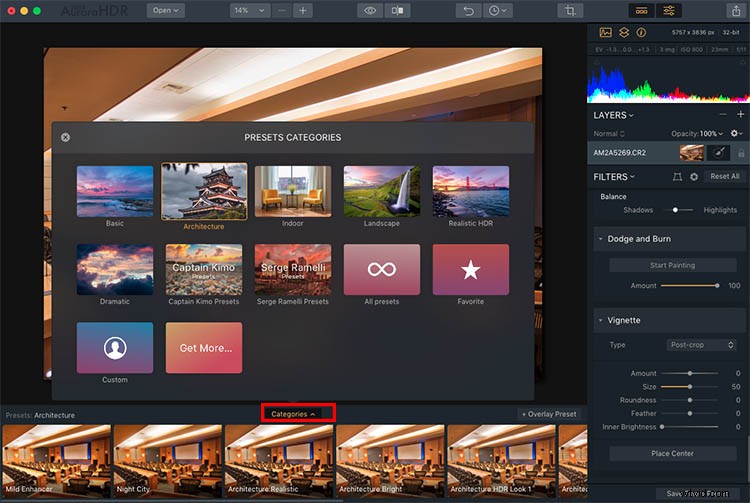Apply the Architecture Bright preset
This screenshot has width=750, height=503.
[390, 461]
